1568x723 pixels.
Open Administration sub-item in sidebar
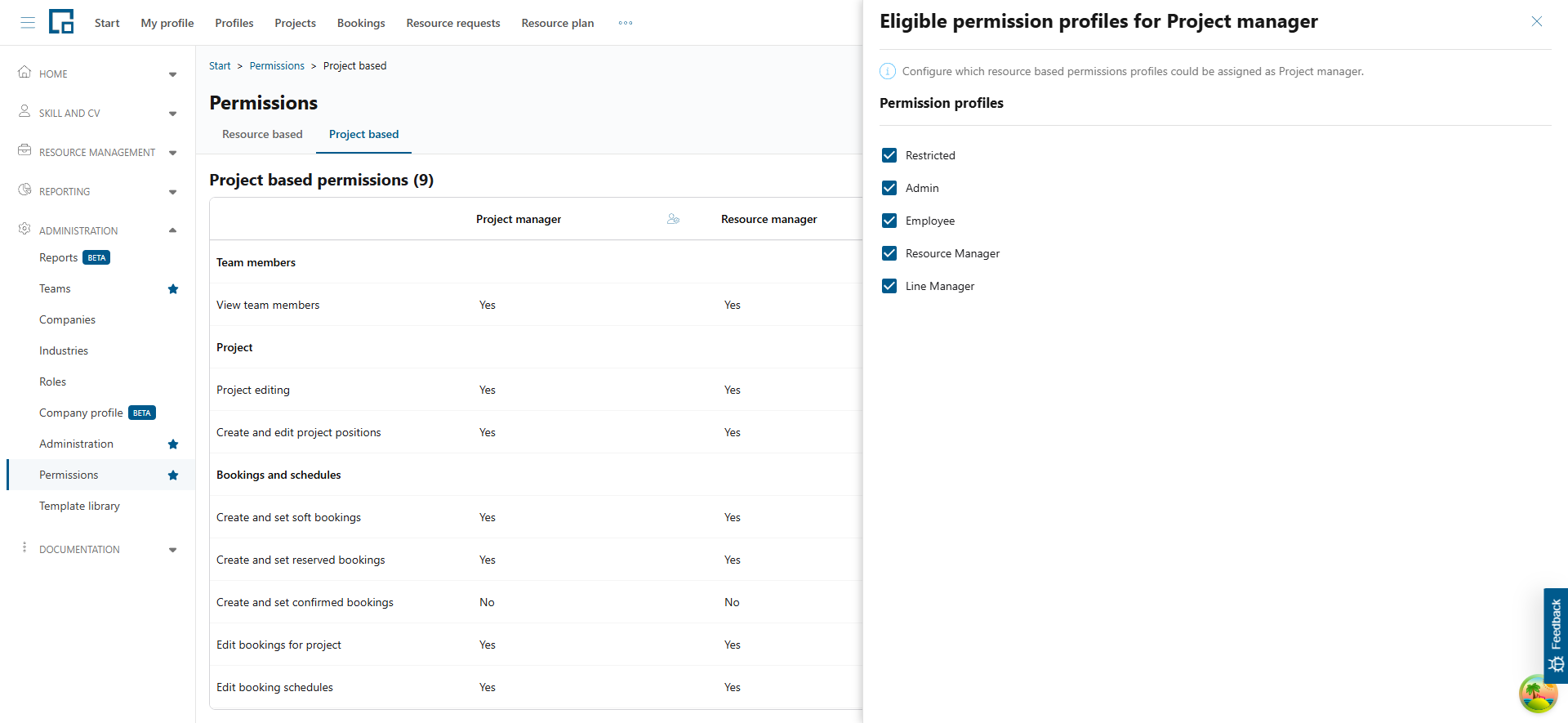pos(76,444)
